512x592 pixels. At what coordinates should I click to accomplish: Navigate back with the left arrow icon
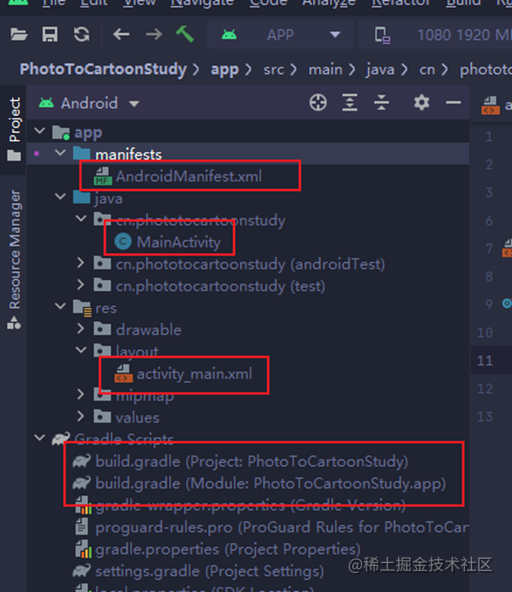[121, 35]
